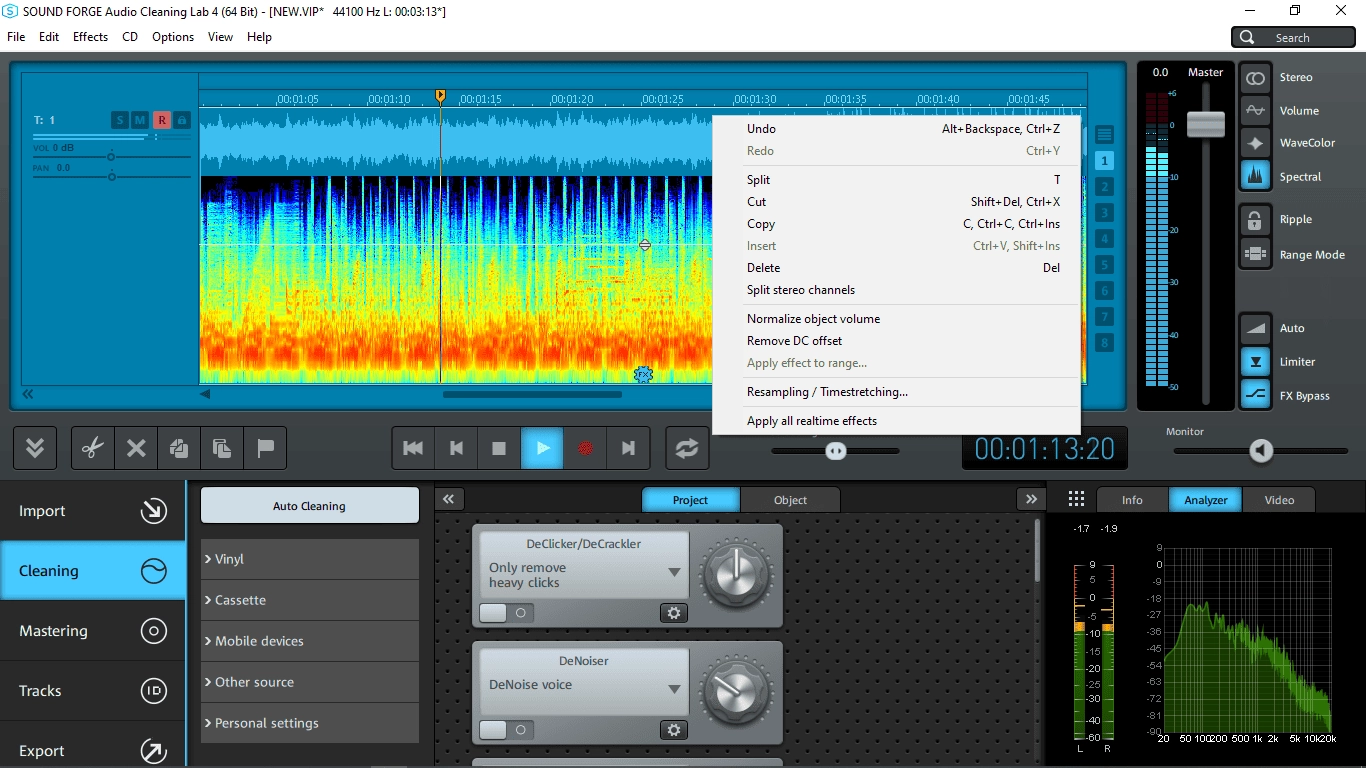The width and height of the screenshot is (1366, 768).
Task: Choose Remove DC offset
Action: pyautogui.click(x=896, y=341)
